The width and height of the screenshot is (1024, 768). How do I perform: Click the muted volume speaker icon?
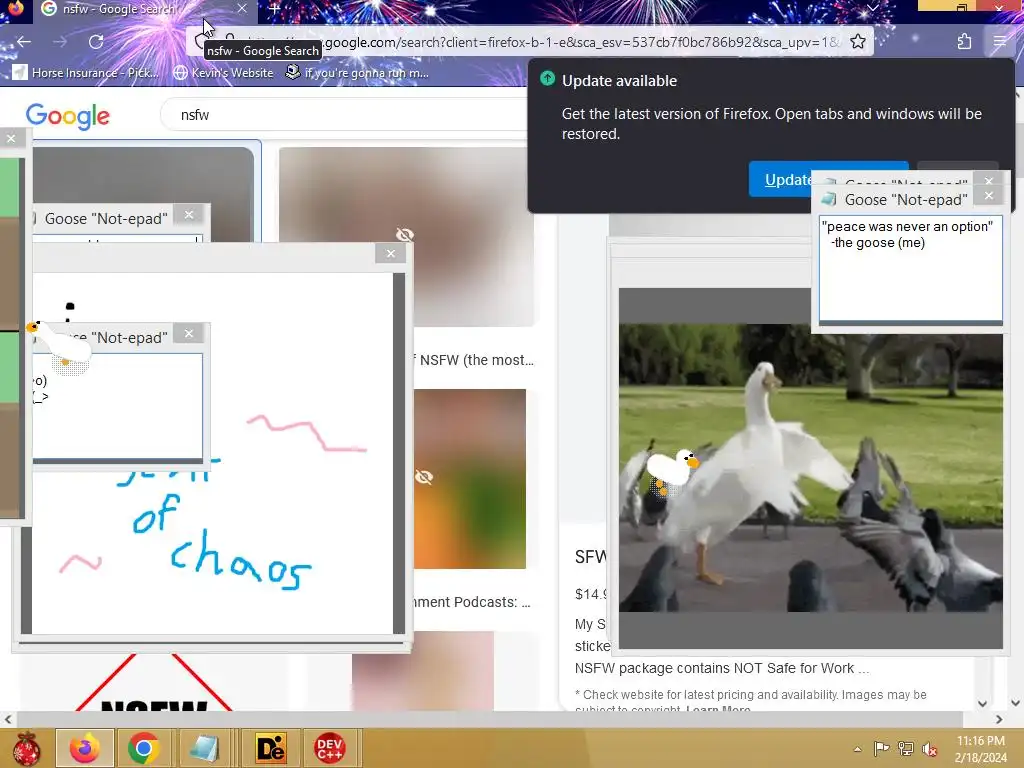(x=929, y=749)
